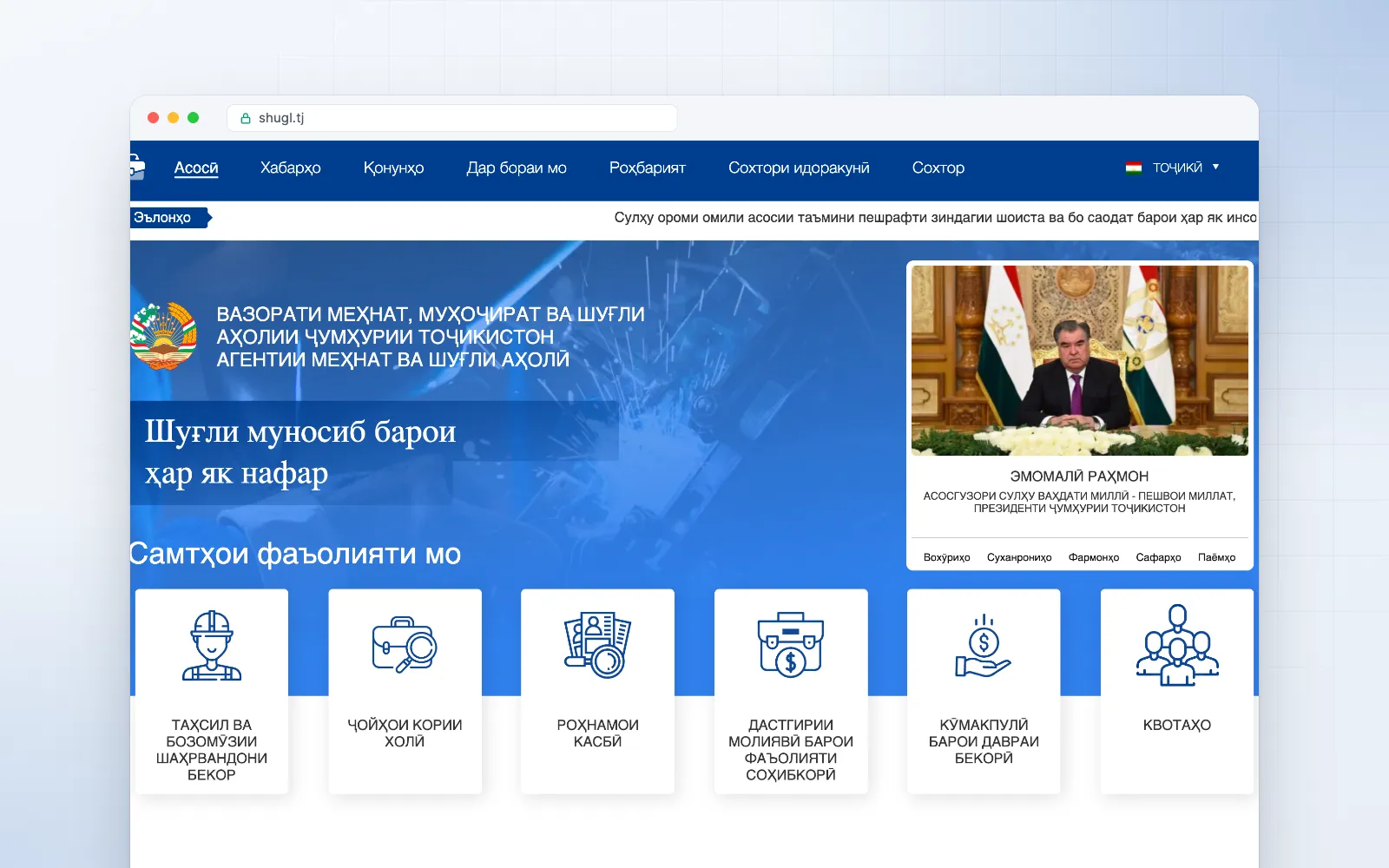Open the Фармонҳо link

coord(1094,557)
